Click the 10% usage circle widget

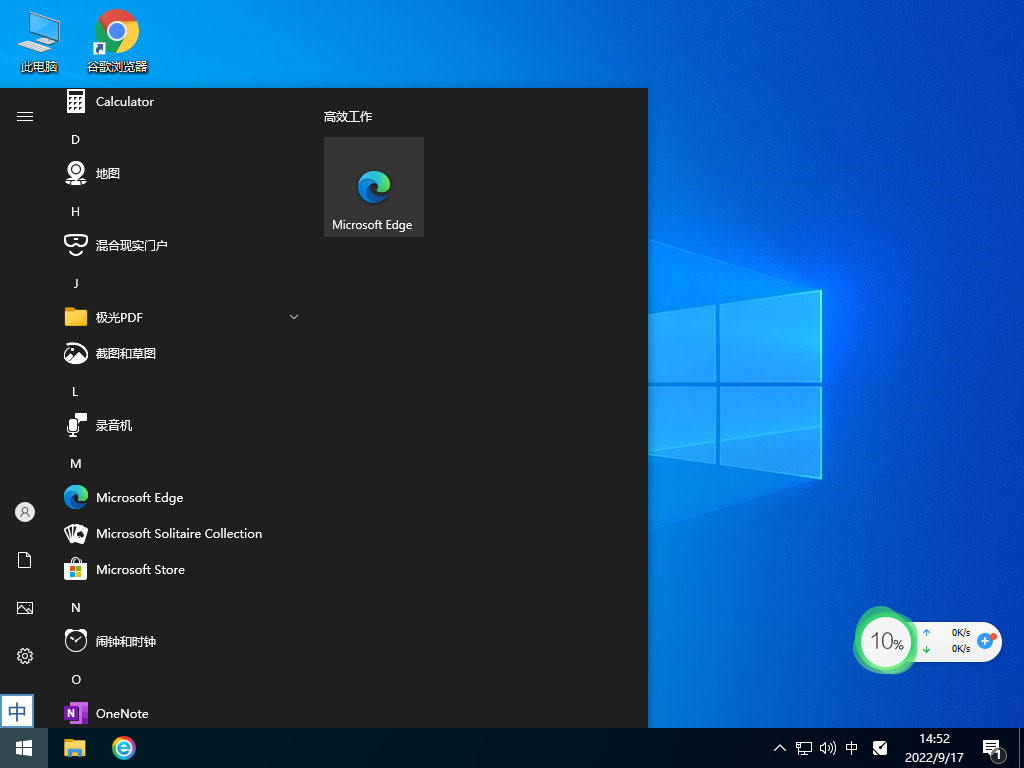[x=884, y=641]
